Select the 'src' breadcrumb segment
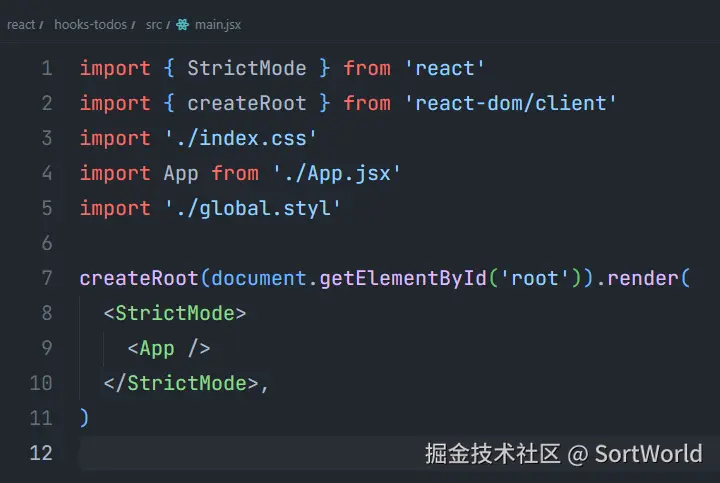Image resolution: width=720 pixels, height=483 pixels. tap(154, 25)
